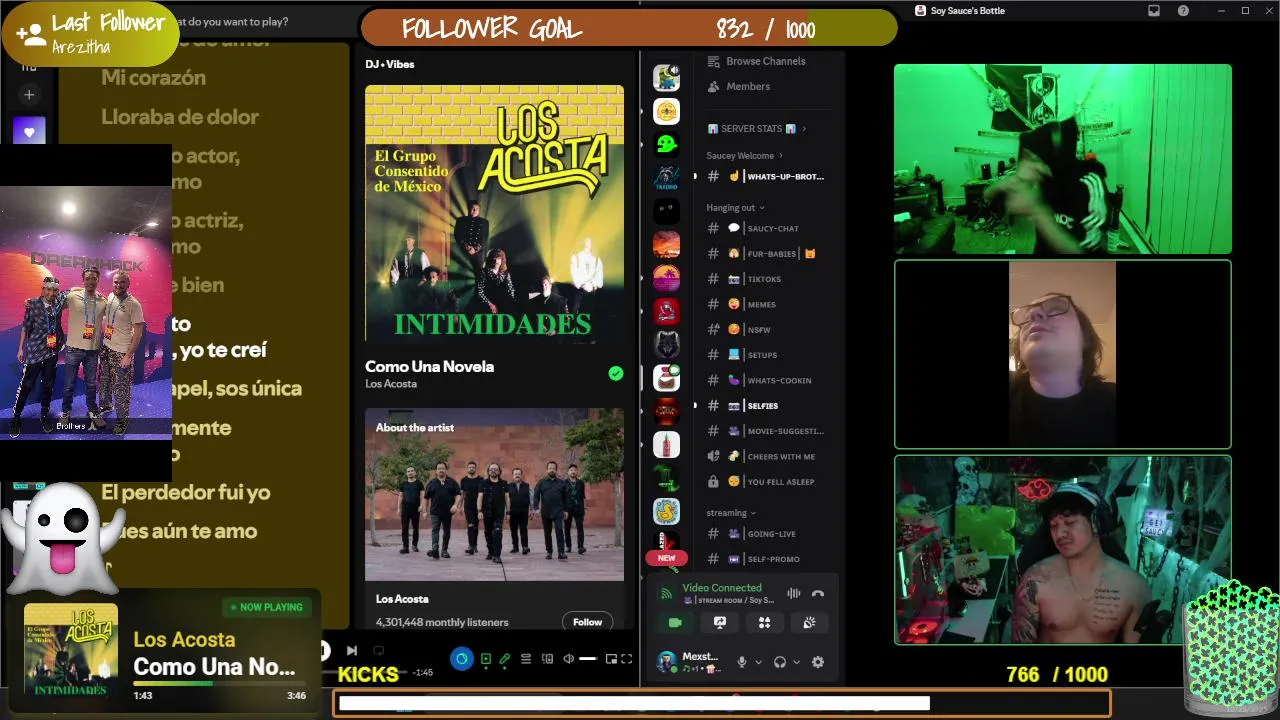This screenshot has width=1280, height=720.
Task: Expand the SERVER STATS category
Action: coord(757,129)
